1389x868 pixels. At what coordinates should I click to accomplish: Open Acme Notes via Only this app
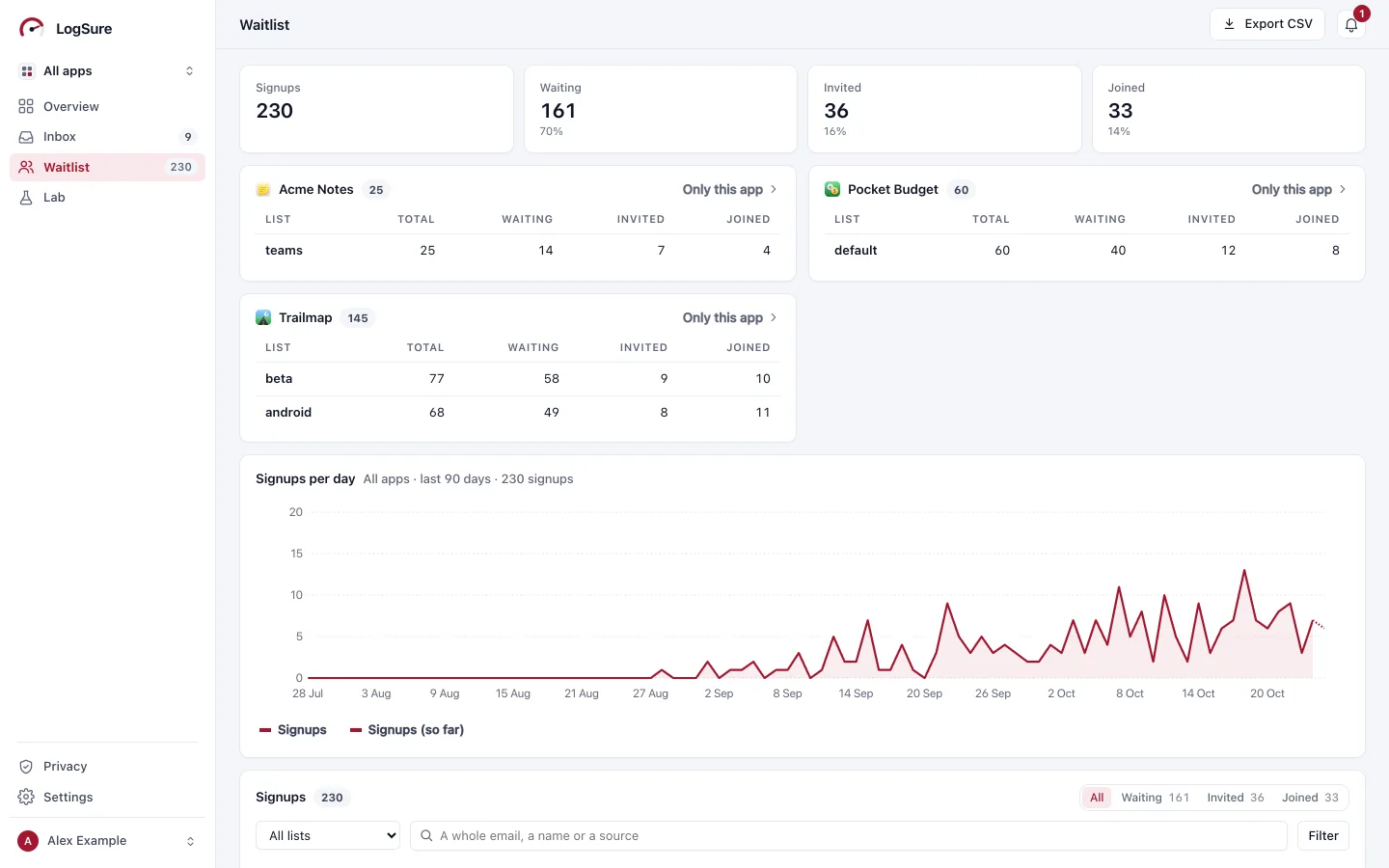tap(730, 190)
